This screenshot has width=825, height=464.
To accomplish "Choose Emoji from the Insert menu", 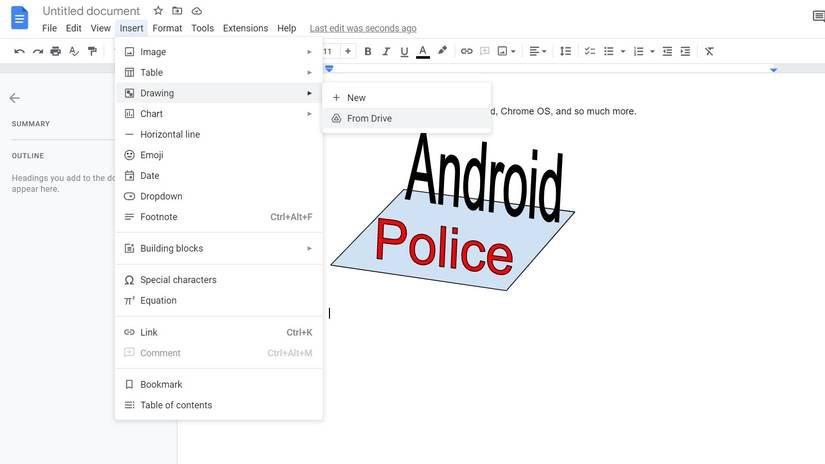I will (x=218, y=155).
